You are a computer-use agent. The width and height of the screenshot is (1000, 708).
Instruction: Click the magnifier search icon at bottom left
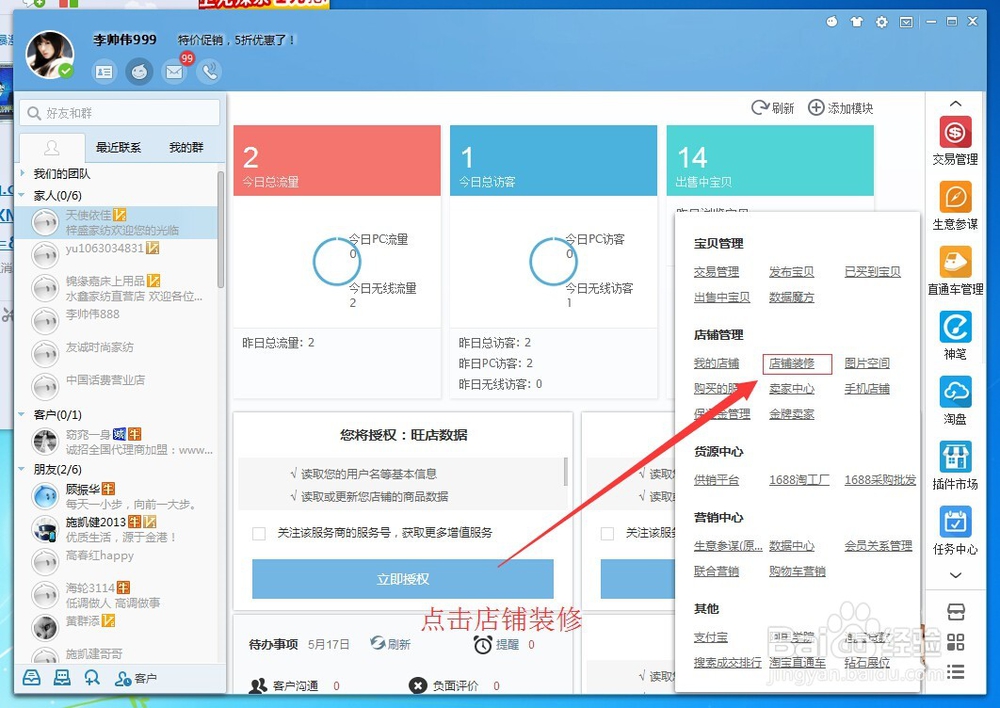92,678
